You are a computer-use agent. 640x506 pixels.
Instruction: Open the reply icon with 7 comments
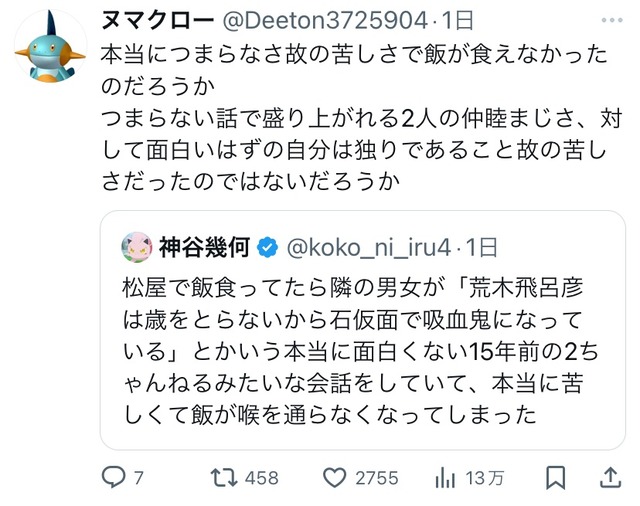pyautogui.click(x=113, y=477)
